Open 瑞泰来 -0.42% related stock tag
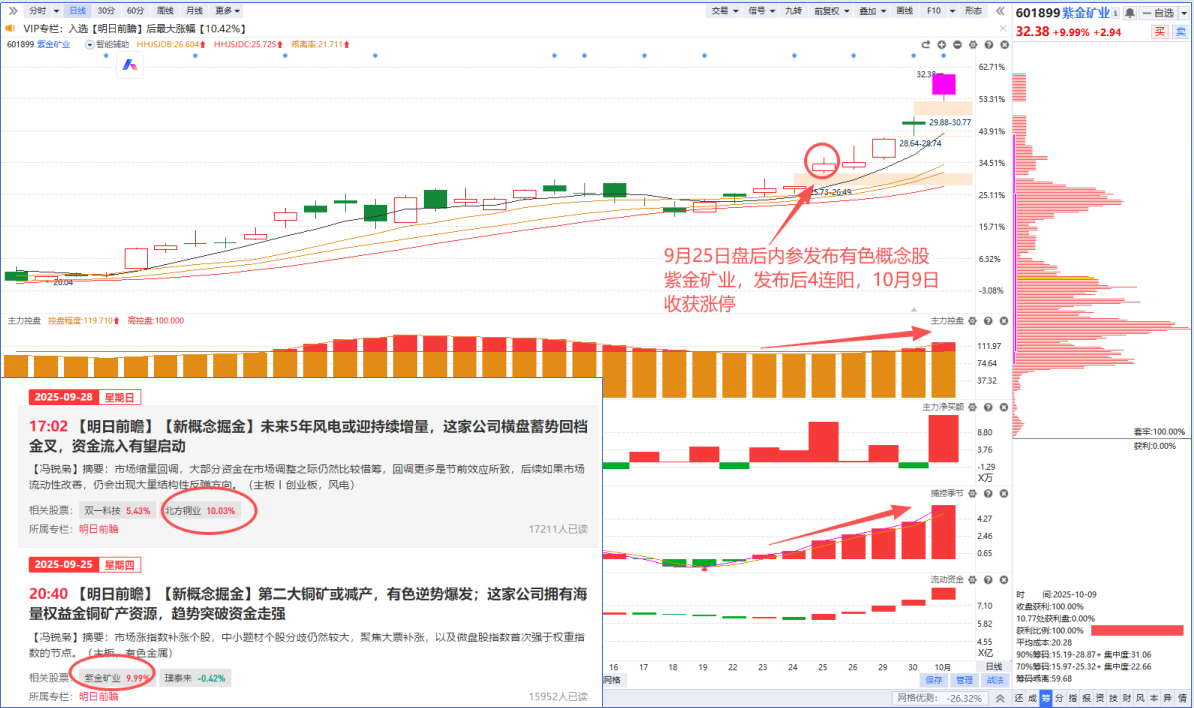 click(195, 678)
